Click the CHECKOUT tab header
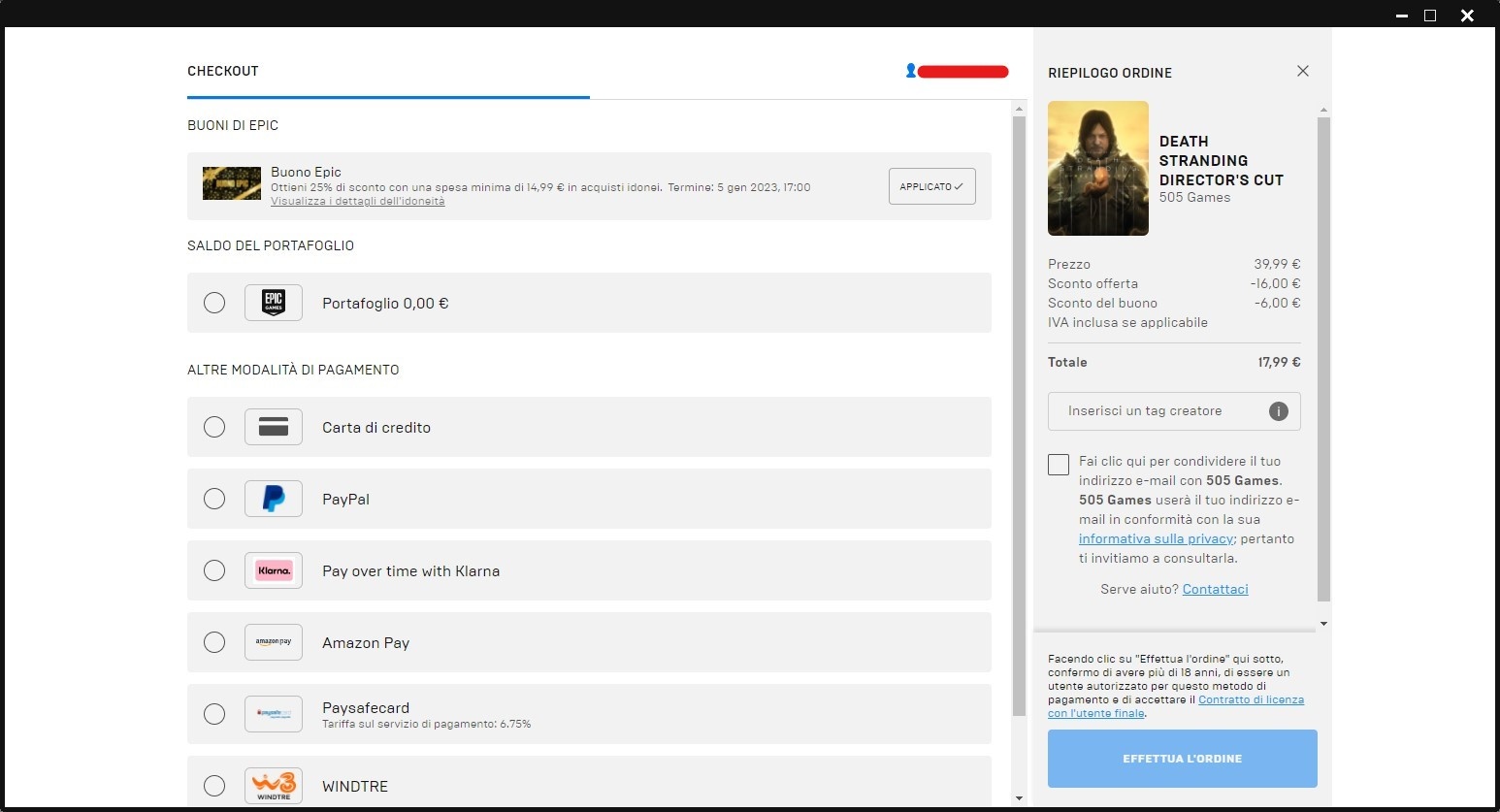This screenshot has width=1500, height=812. point(223,71)
